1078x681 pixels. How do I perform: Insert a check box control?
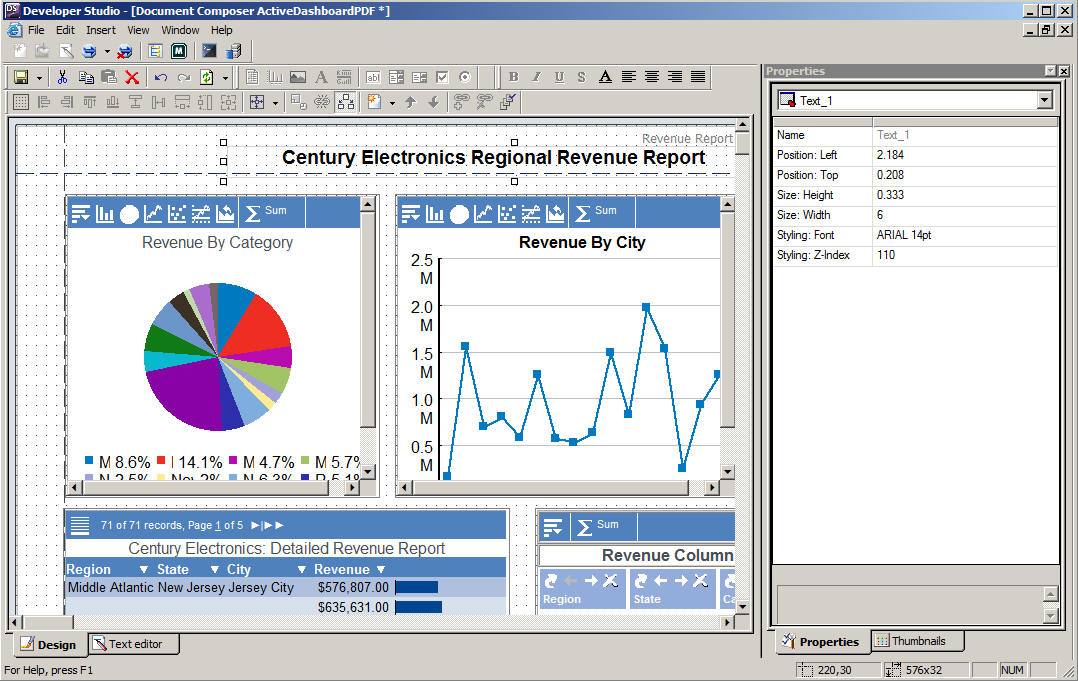442,77
